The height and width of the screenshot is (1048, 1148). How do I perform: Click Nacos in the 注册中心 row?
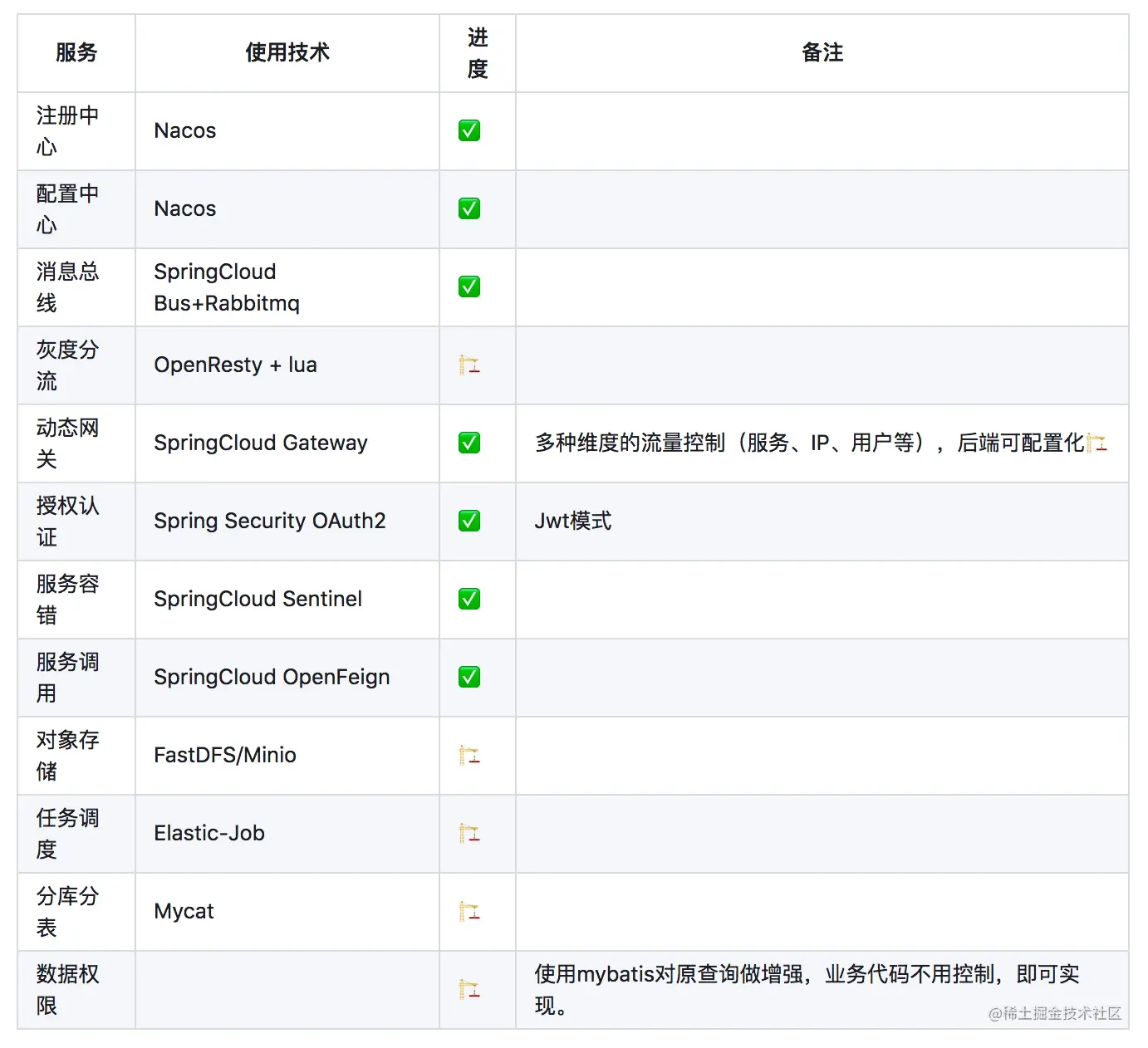(185, 130)
